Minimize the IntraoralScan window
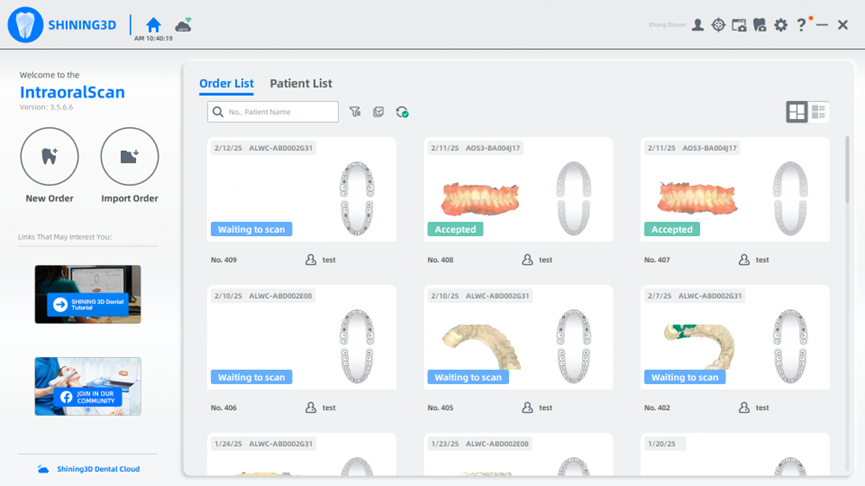 coord(822,25)
